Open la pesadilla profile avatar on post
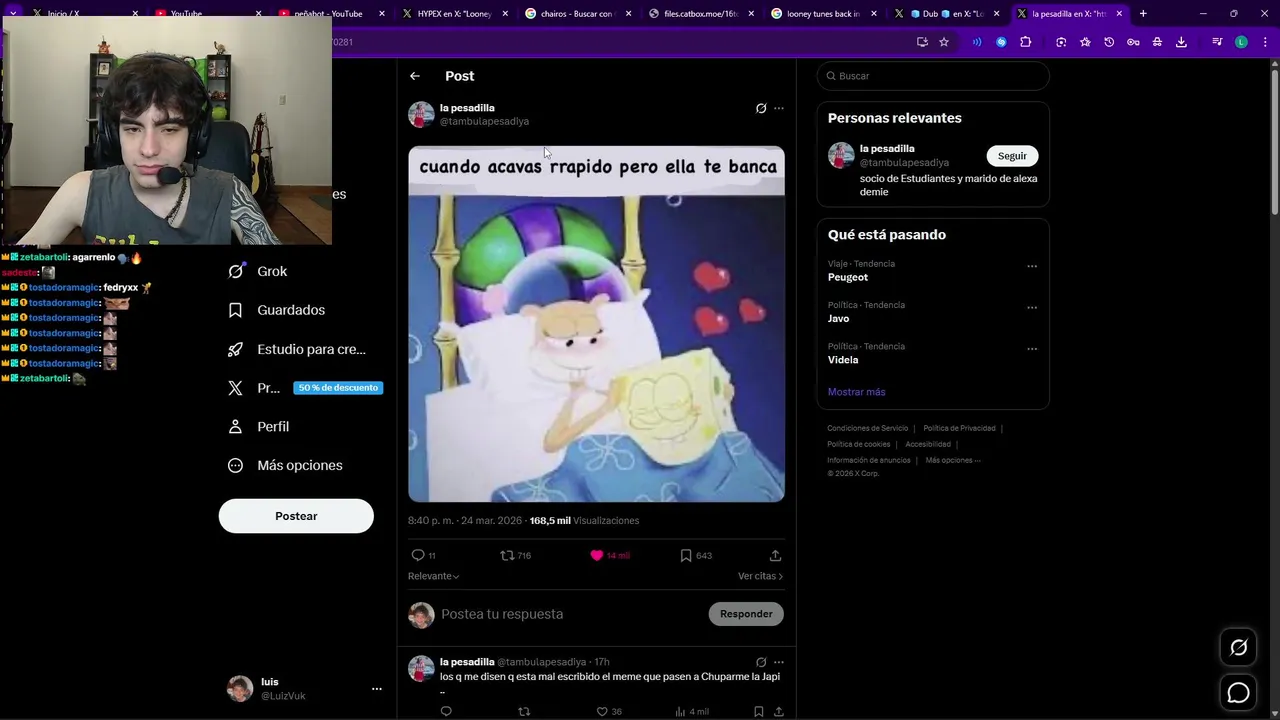This screenshot has width=1280, height=720. [x=421, y=114]
